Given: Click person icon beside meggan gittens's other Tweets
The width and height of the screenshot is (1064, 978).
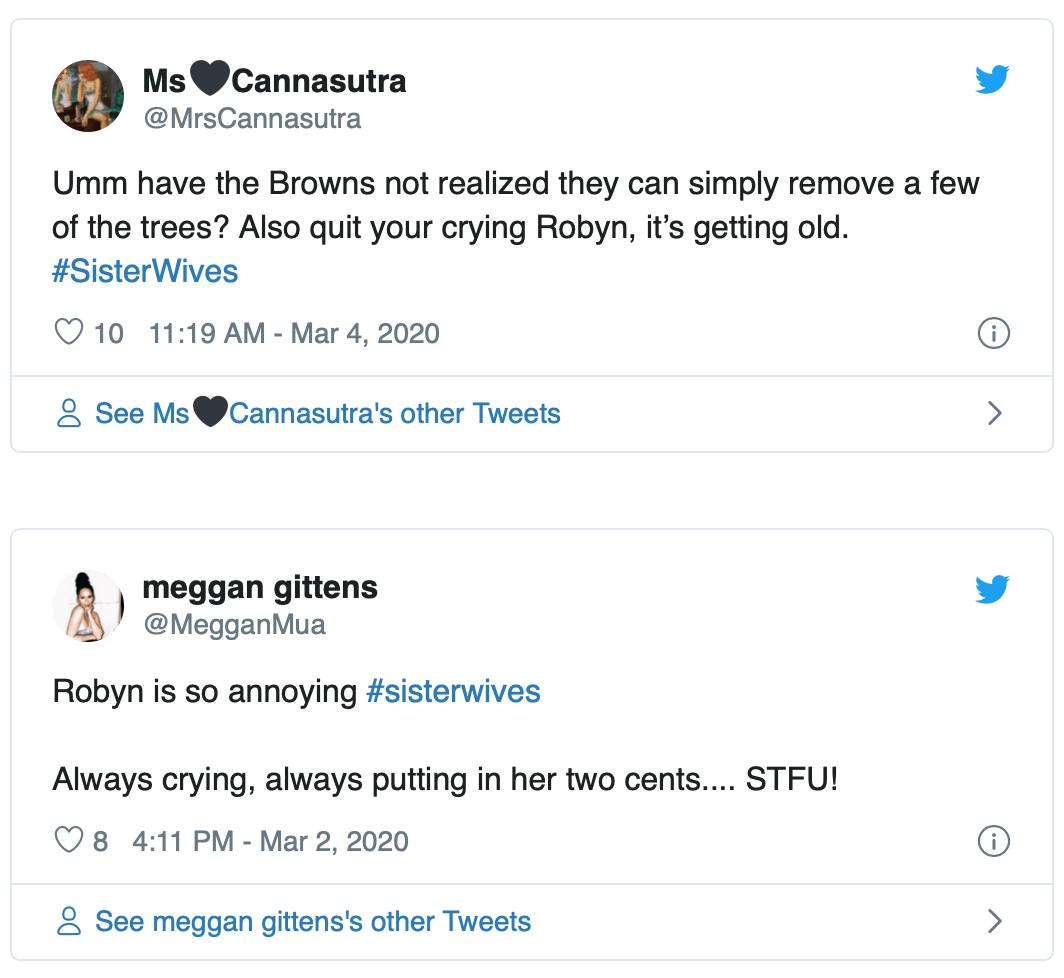Looking at the screenshot, I should point(69,922).
